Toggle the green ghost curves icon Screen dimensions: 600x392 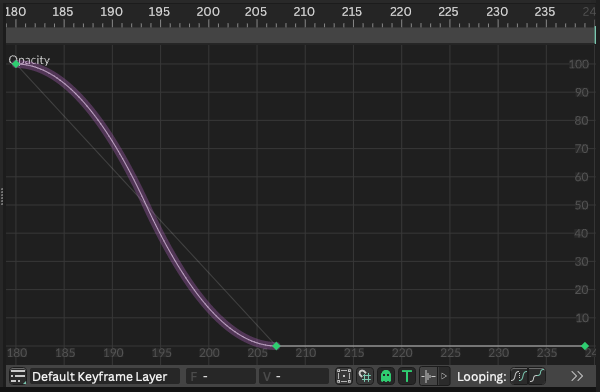pos(386,376)
